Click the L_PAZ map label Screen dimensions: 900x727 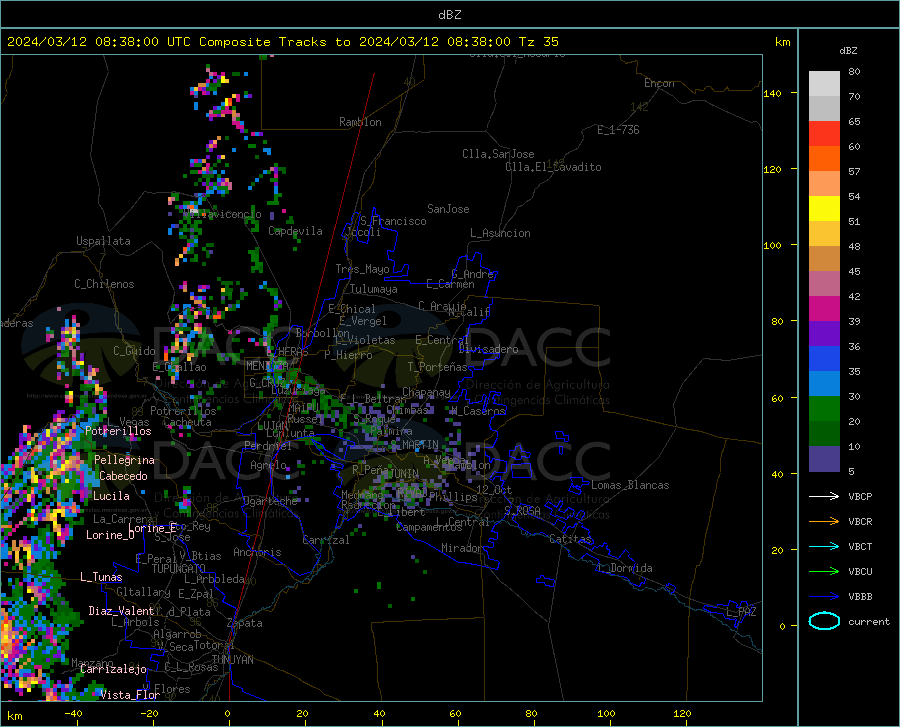click(x=741, y=612)
